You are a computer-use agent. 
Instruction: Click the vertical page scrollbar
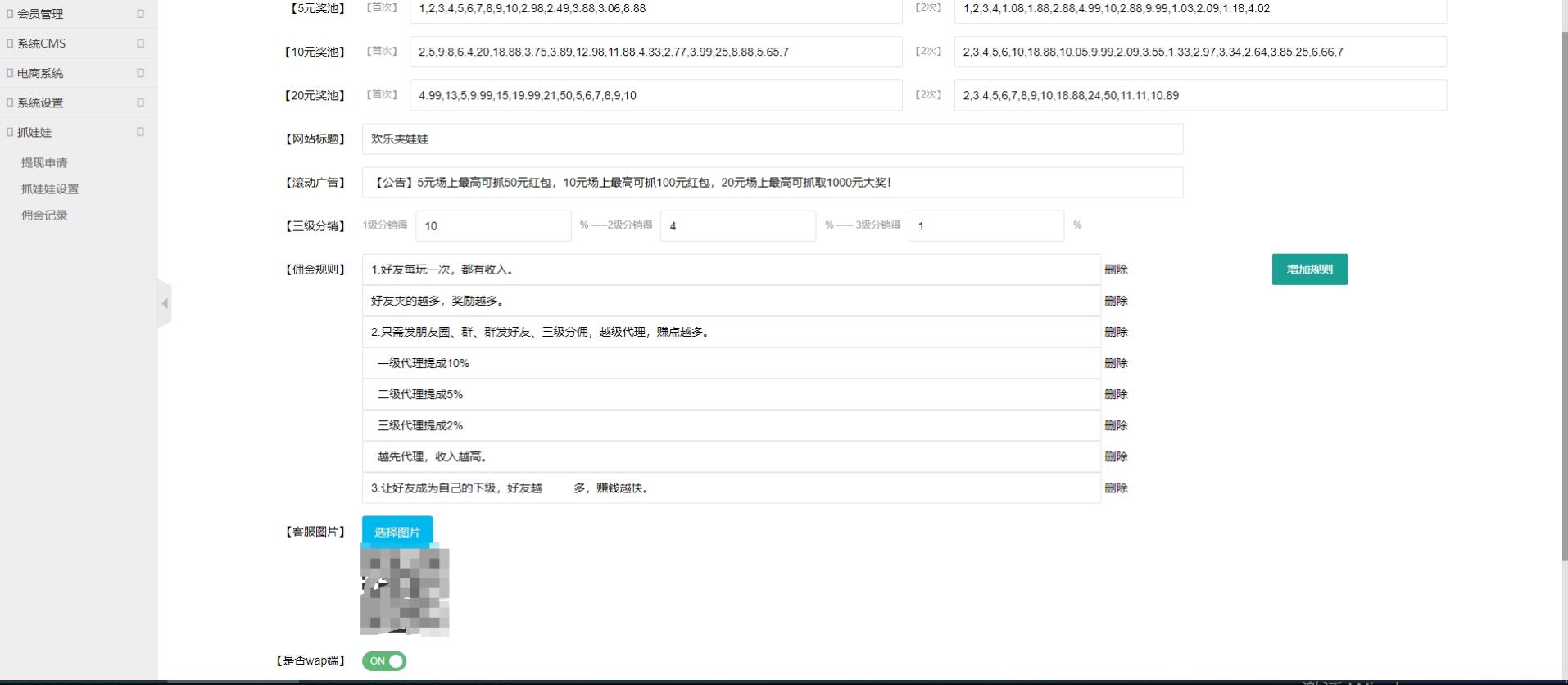1564,295
